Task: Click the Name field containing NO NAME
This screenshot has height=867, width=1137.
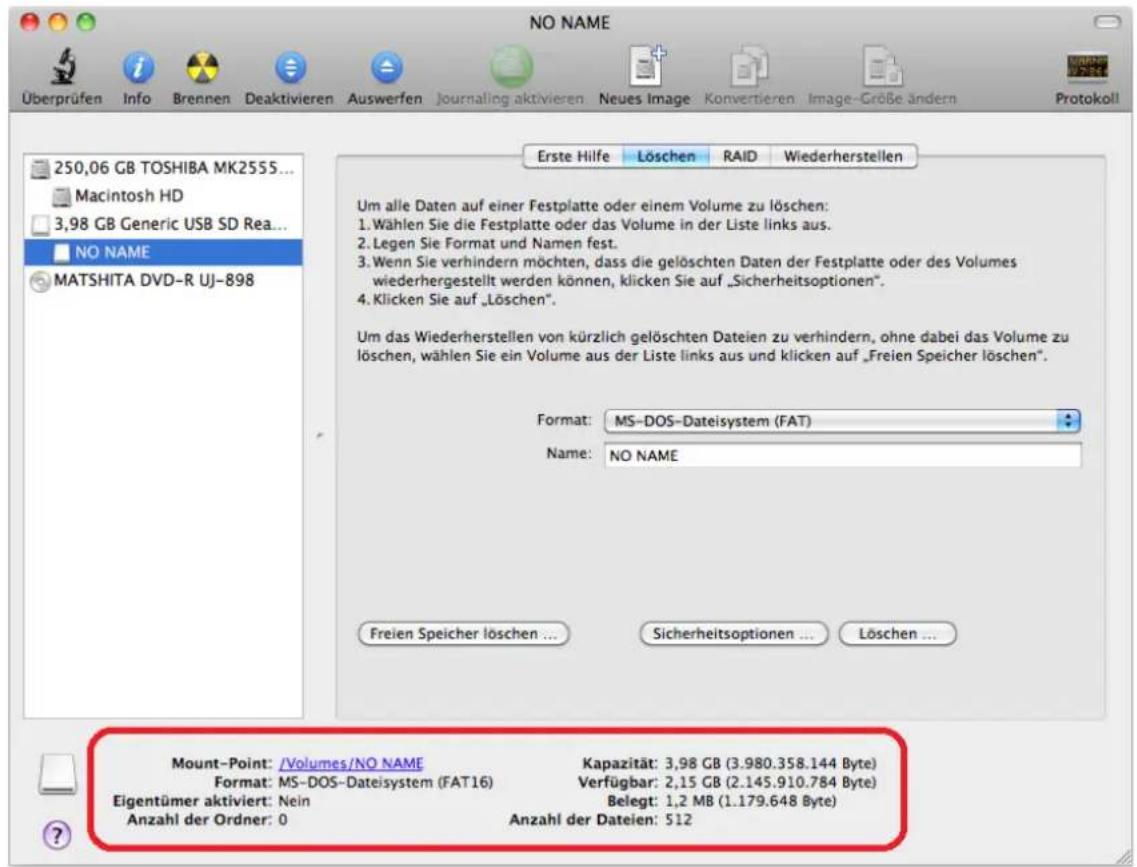Action: coord(843,456)
